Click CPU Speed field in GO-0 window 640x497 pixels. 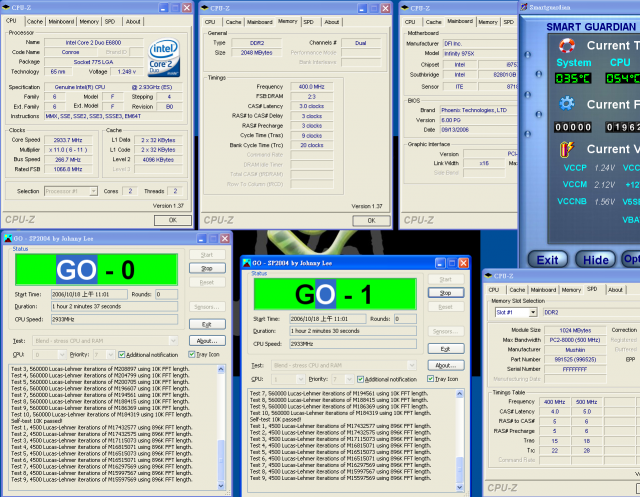[114, 319]
